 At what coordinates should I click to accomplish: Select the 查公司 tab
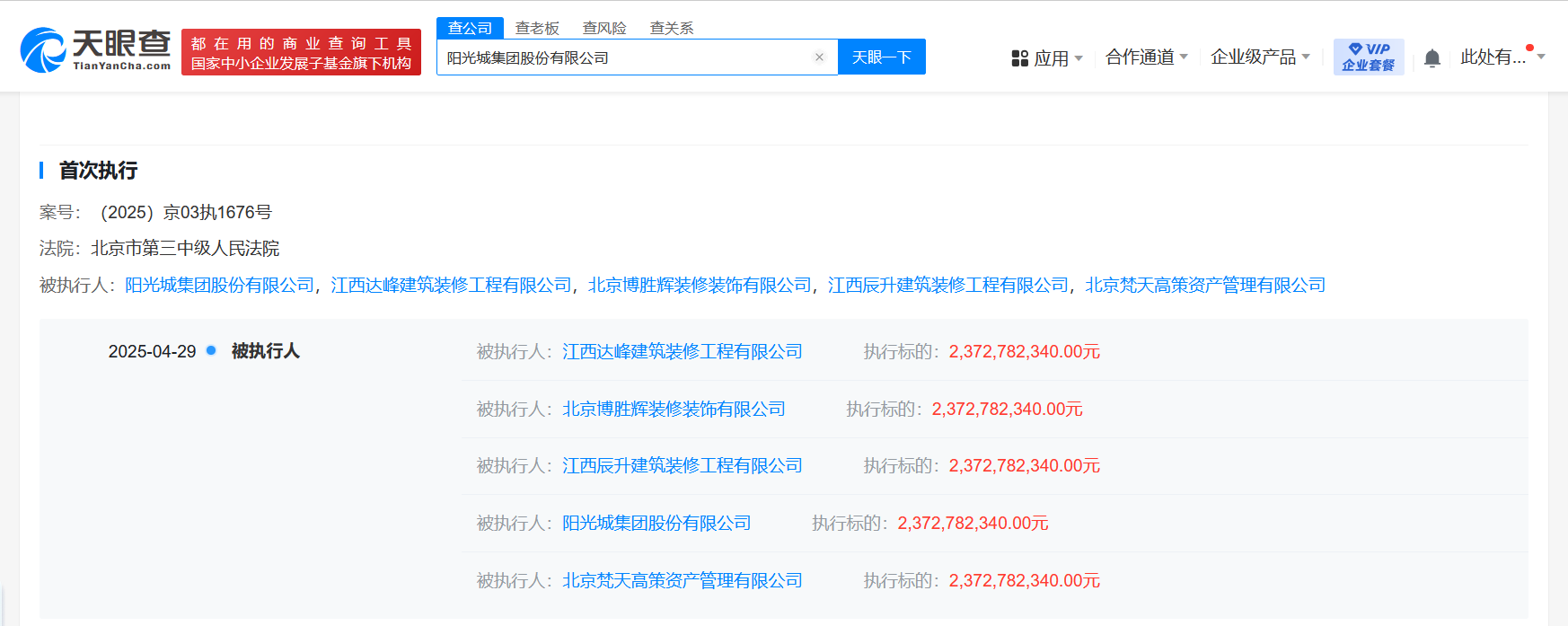click(470, 28)
